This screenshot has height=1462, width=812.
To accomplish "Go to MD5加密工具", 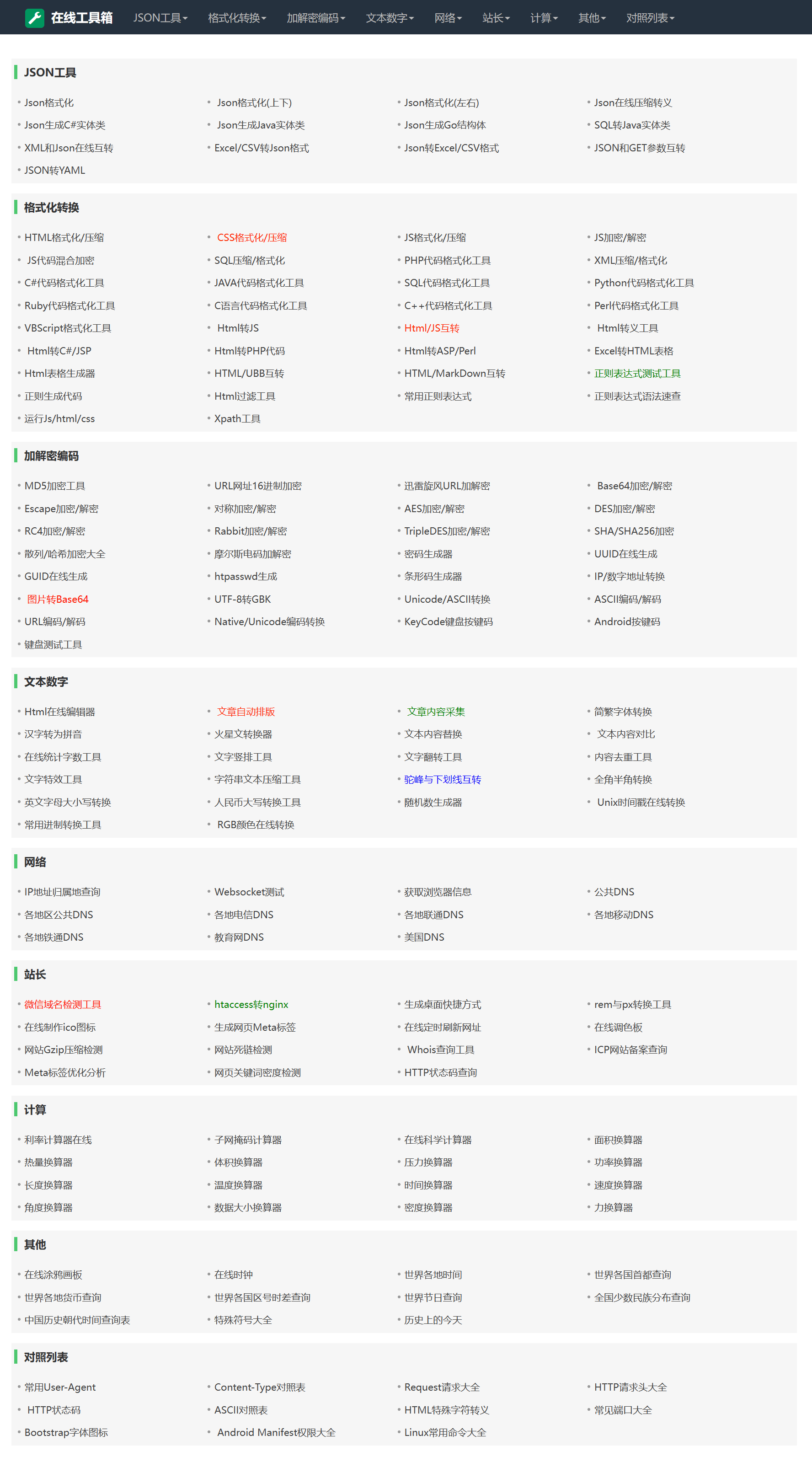I will point(54,486).
